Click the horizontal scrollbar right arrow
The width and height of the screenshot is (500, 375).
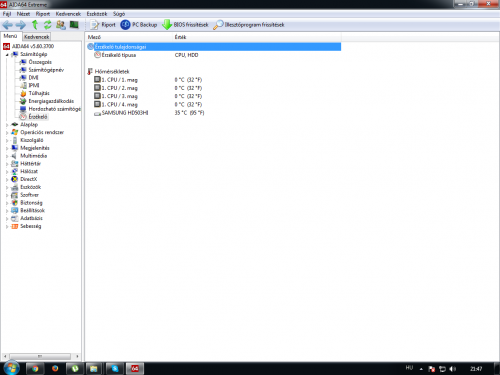point(77,356)
